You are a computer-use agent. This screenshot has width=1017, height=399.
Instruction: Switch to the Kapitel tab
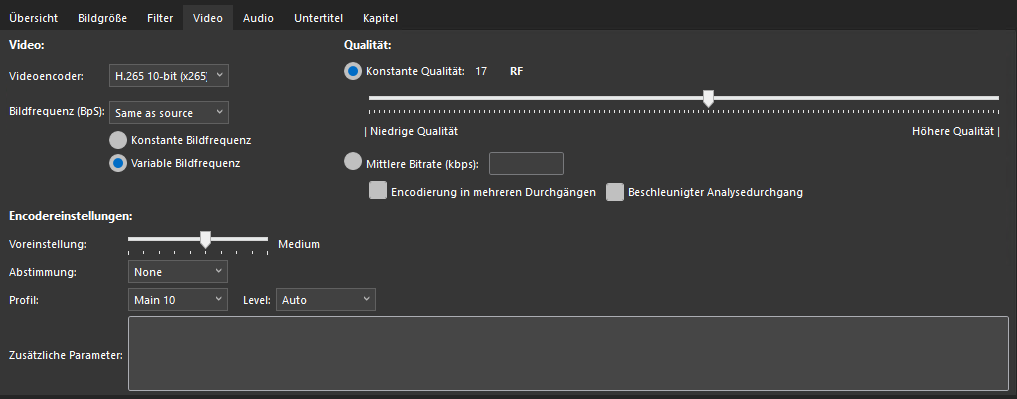coord(381,18)
